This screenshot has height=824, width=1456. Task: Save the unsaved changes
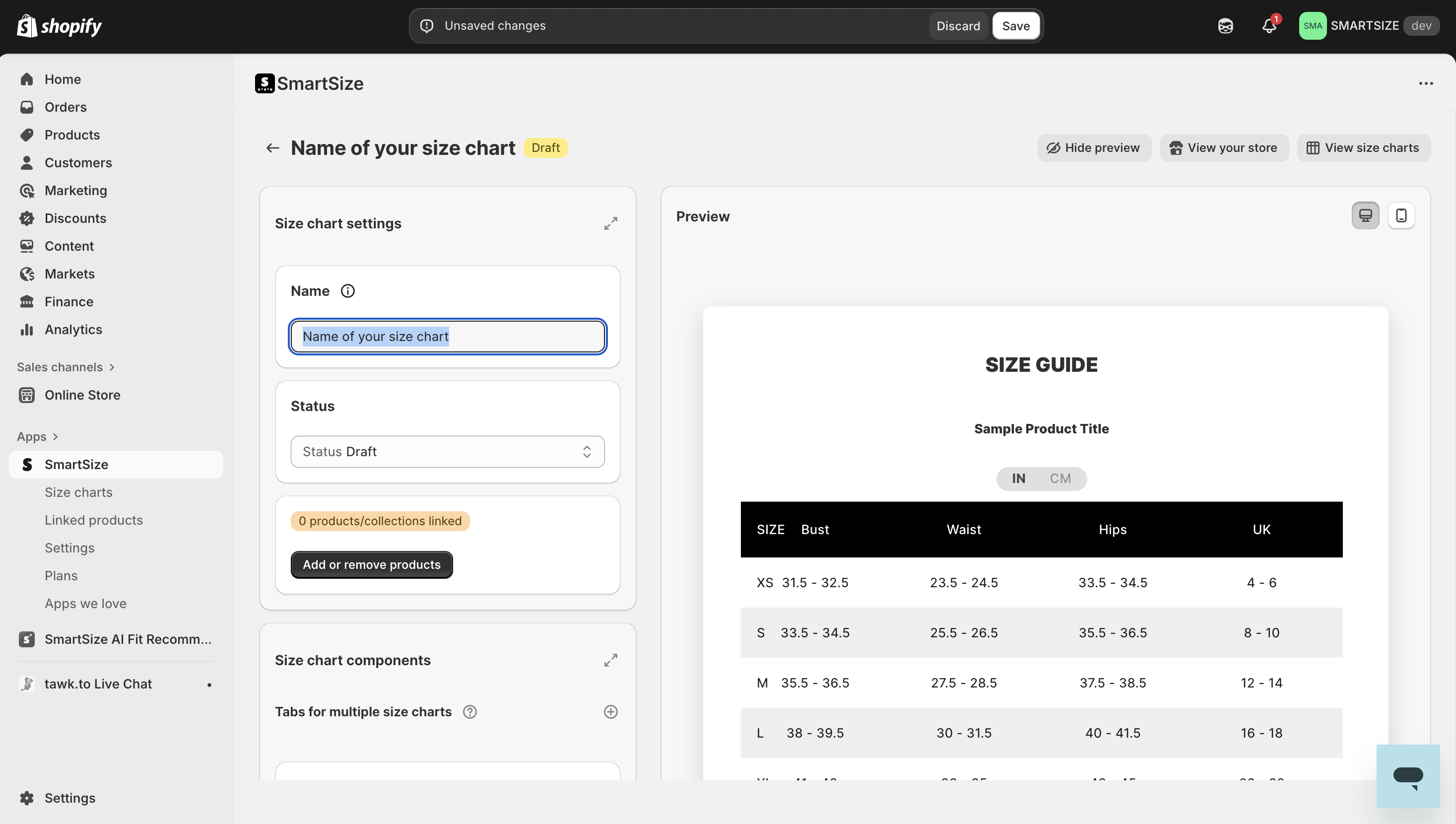coord(1015,26)
